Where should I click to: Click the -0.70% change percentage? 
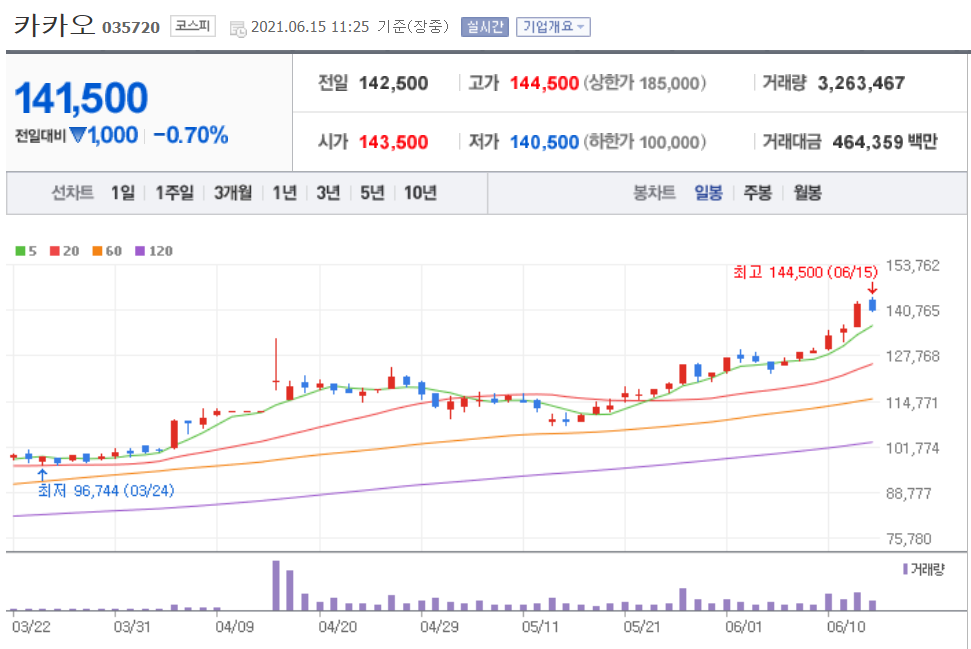pyautogui.click(x=191, y=135)
